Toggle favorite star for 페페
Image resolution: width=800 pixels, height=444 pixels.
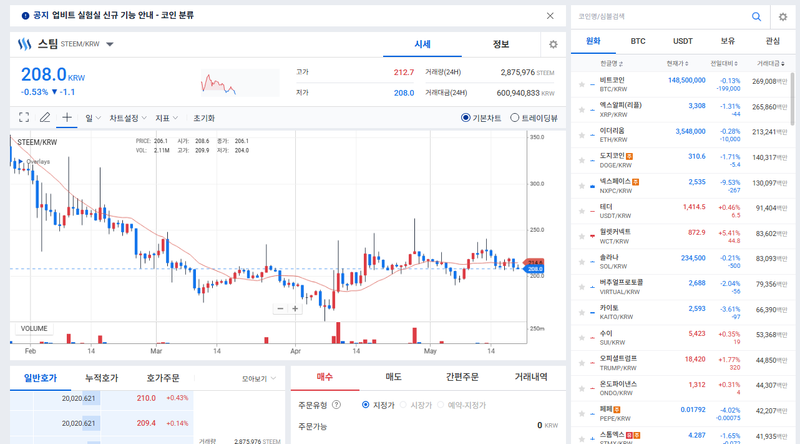pyautogui.click(x=582, y=413)
